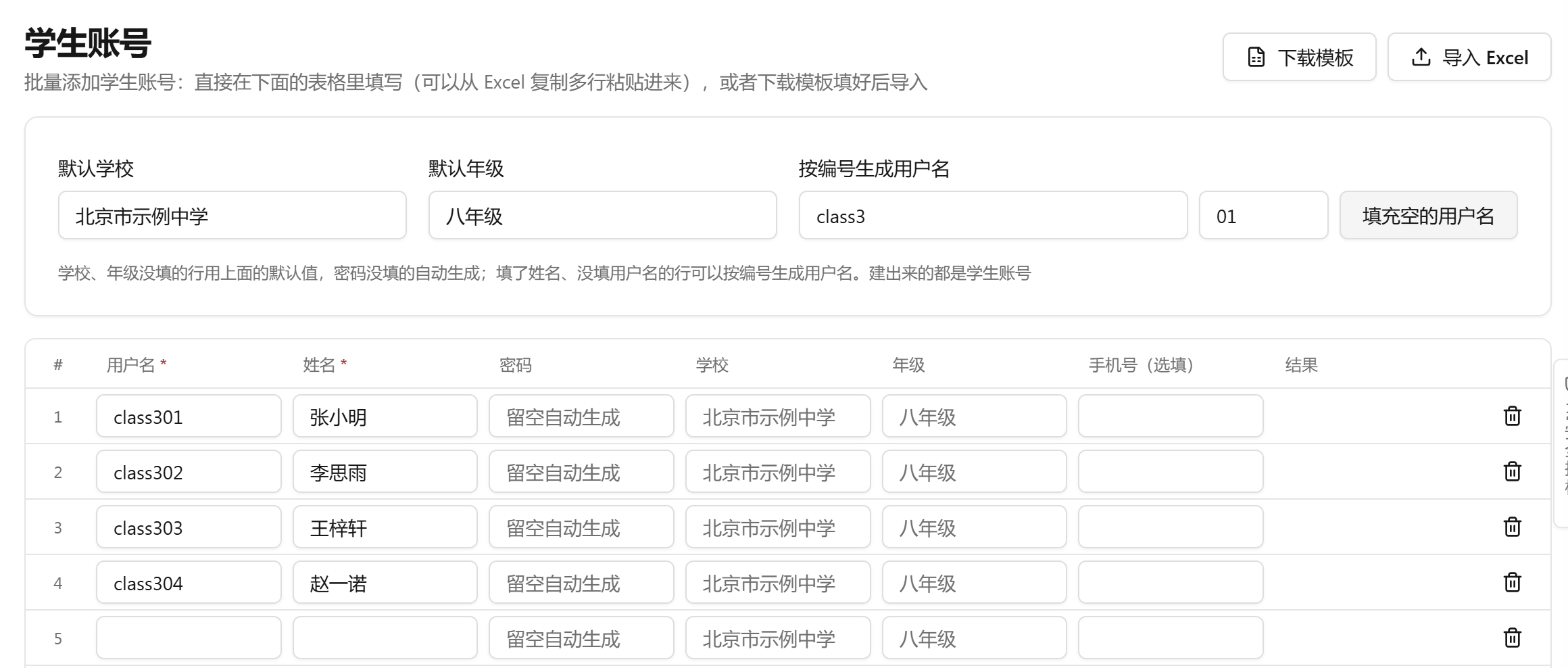
Task: Focus password field in 王梓轩 row
Action: (581, 527)
